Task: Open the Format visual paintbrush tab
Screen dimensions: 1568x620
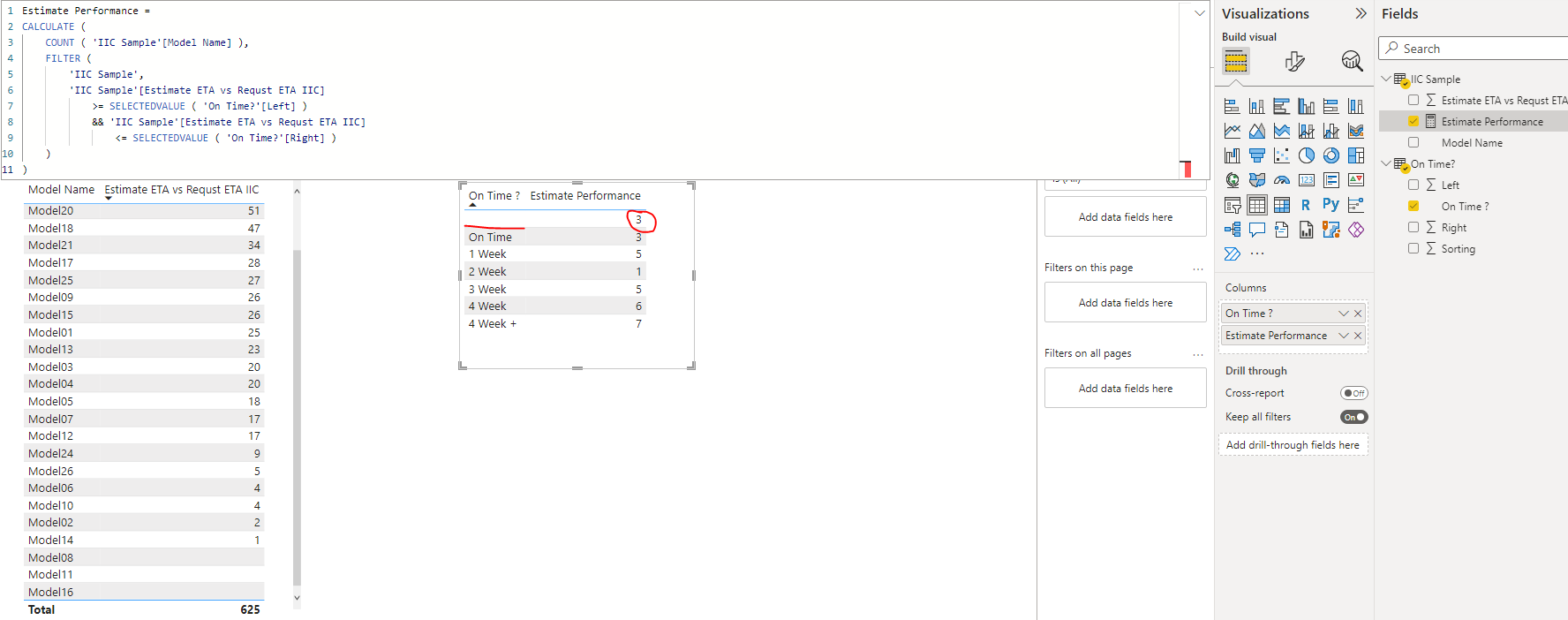Action: 1294,61
